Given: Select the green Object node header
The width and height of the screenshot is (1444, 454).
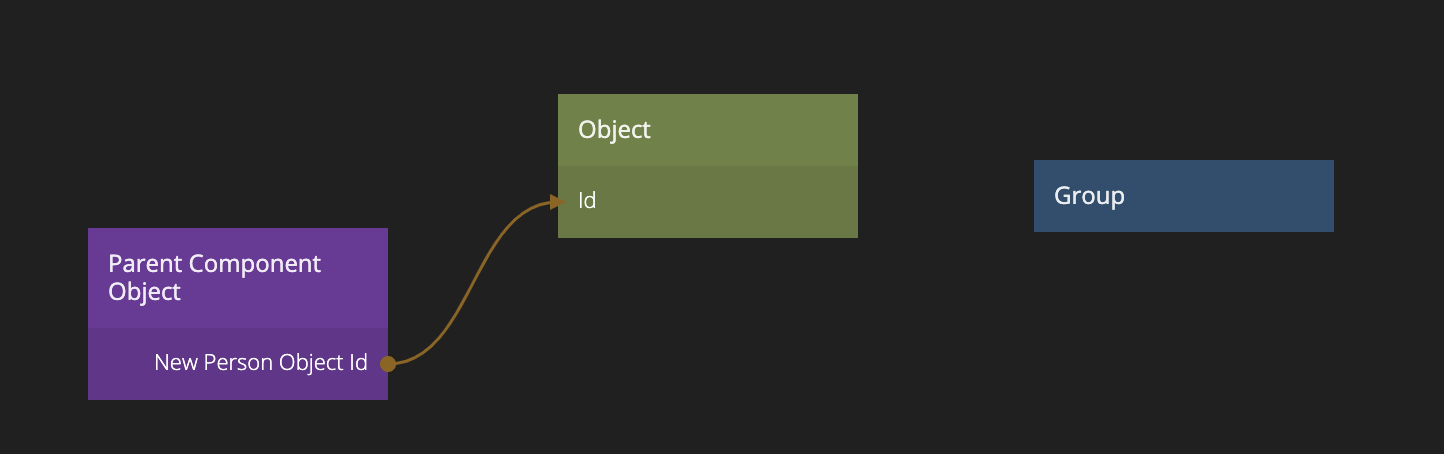Looking at the screenshot, I should click(707, 130).
